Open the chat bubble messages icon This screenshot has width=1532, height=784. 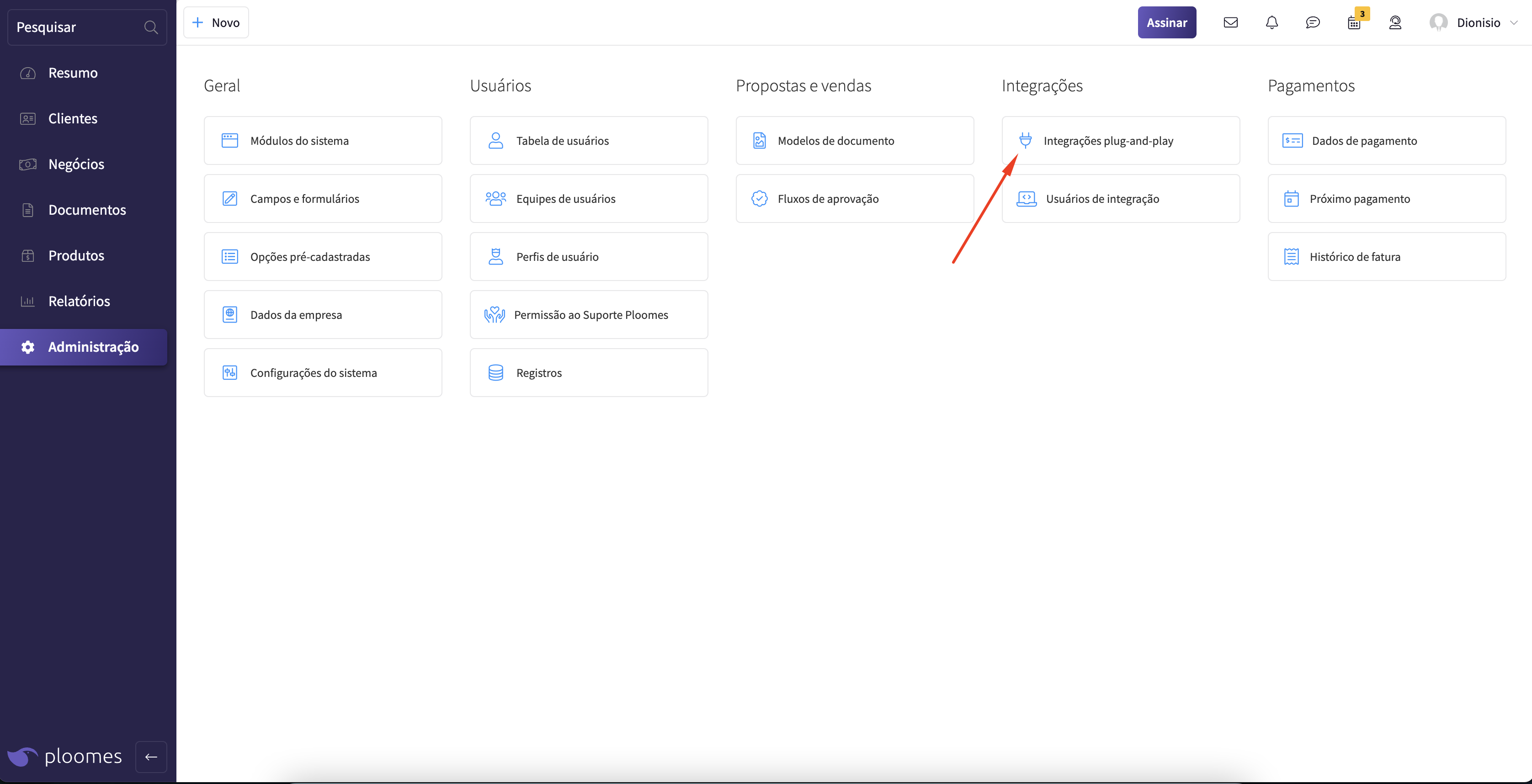[1313, 22]
